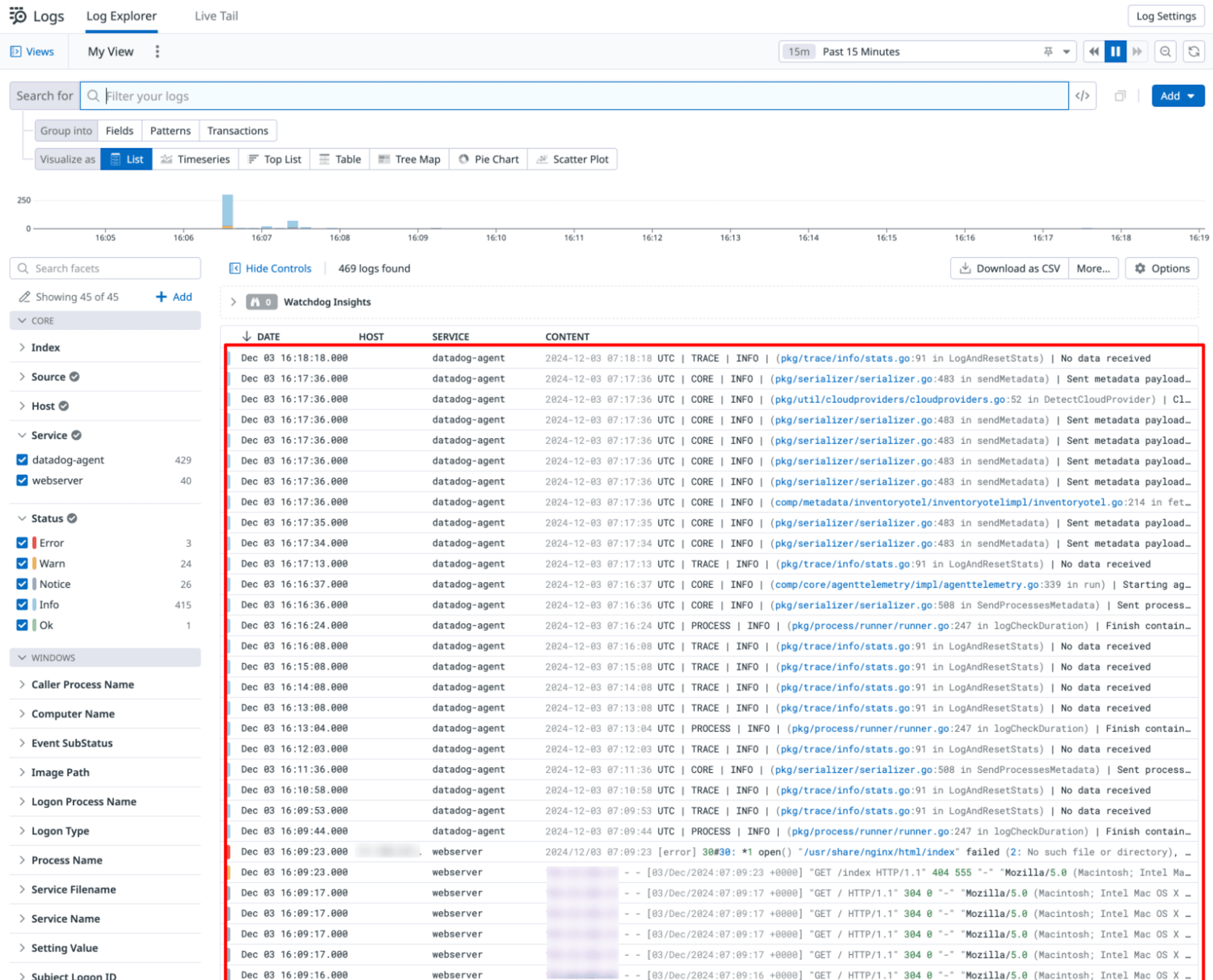Click the tall histogram bar near 16:06
1213x980 pixels.
tap(227, 212)
